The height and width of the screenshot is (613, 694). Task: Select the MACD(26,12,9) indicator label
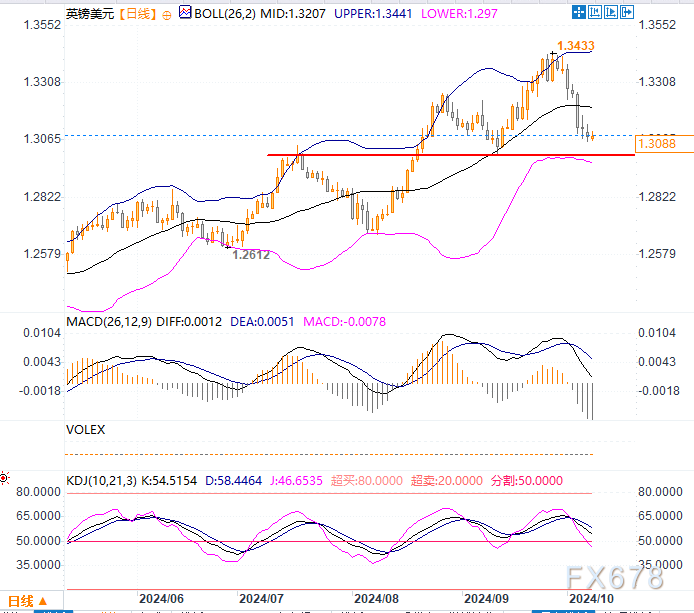click(x=109, y=322)
